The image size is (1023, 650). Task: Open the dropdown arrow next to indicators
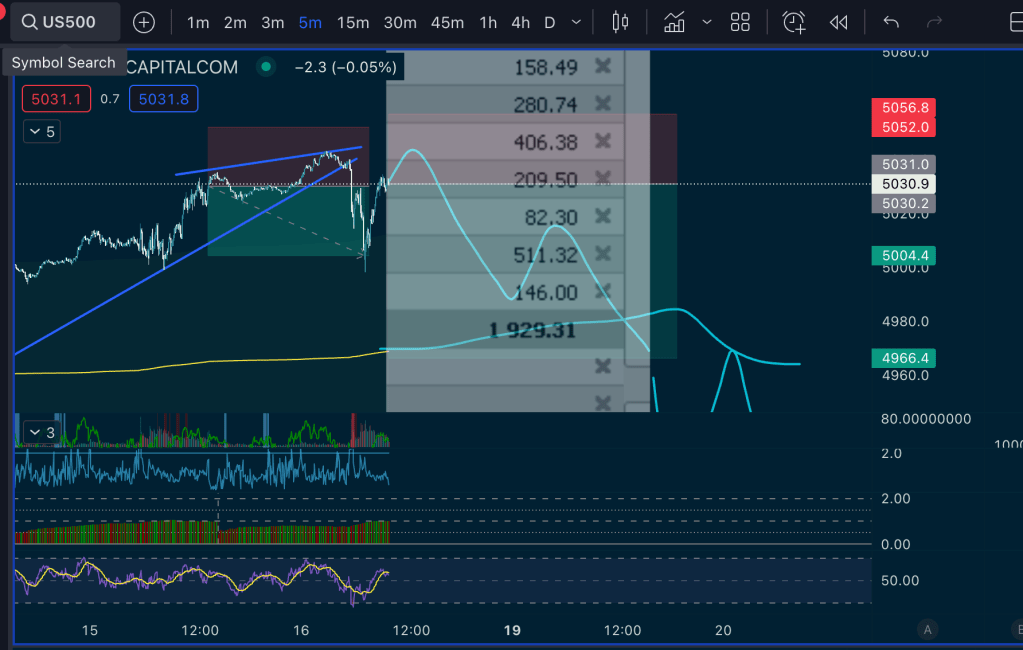point(707,22)
